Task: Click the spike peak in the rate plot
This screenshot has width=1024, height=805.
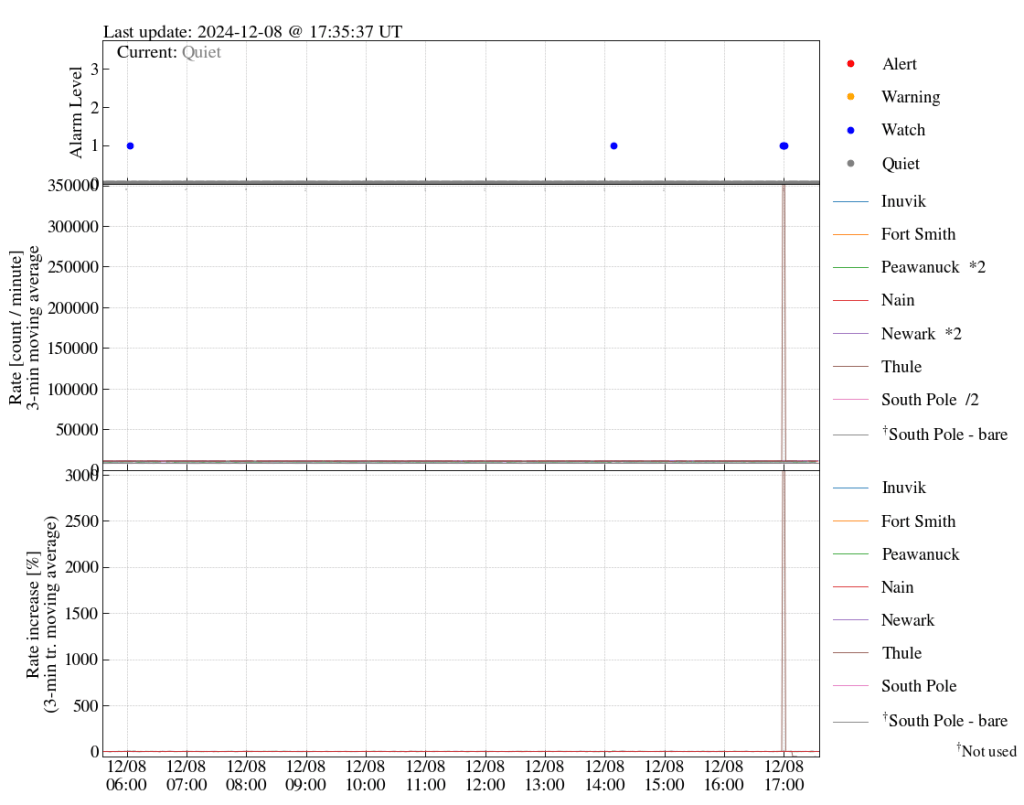Action: tap(784, 188)
